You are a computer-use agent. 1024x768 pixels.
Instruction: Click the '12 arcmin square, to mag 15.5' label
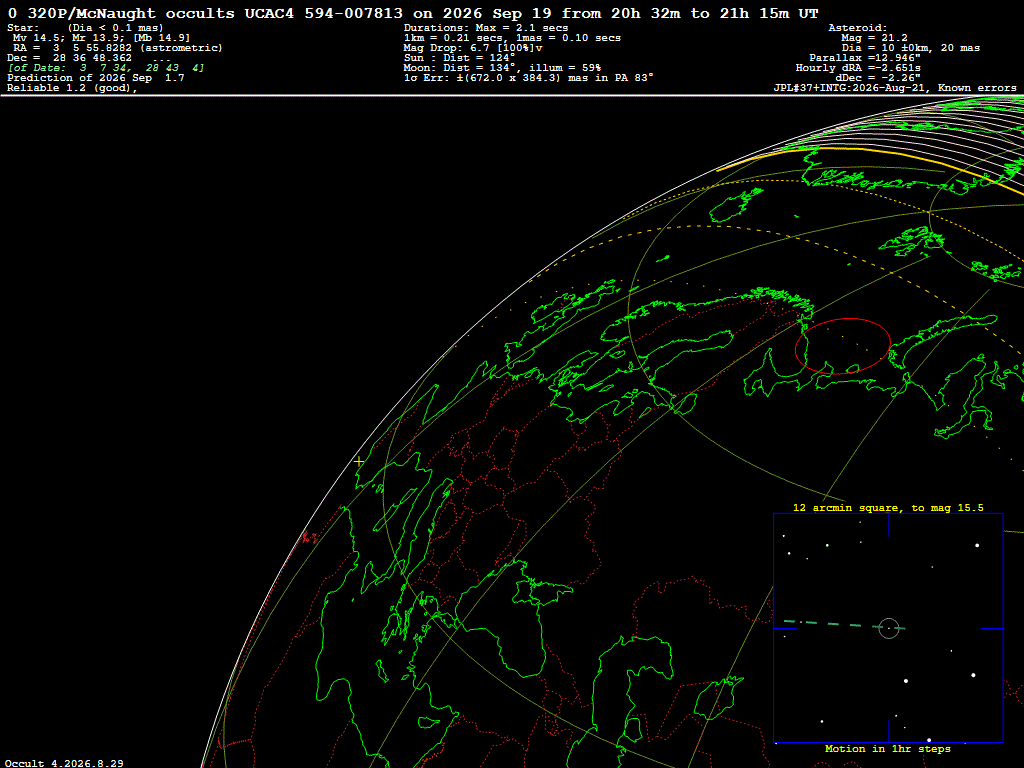[x=888, y=507]
